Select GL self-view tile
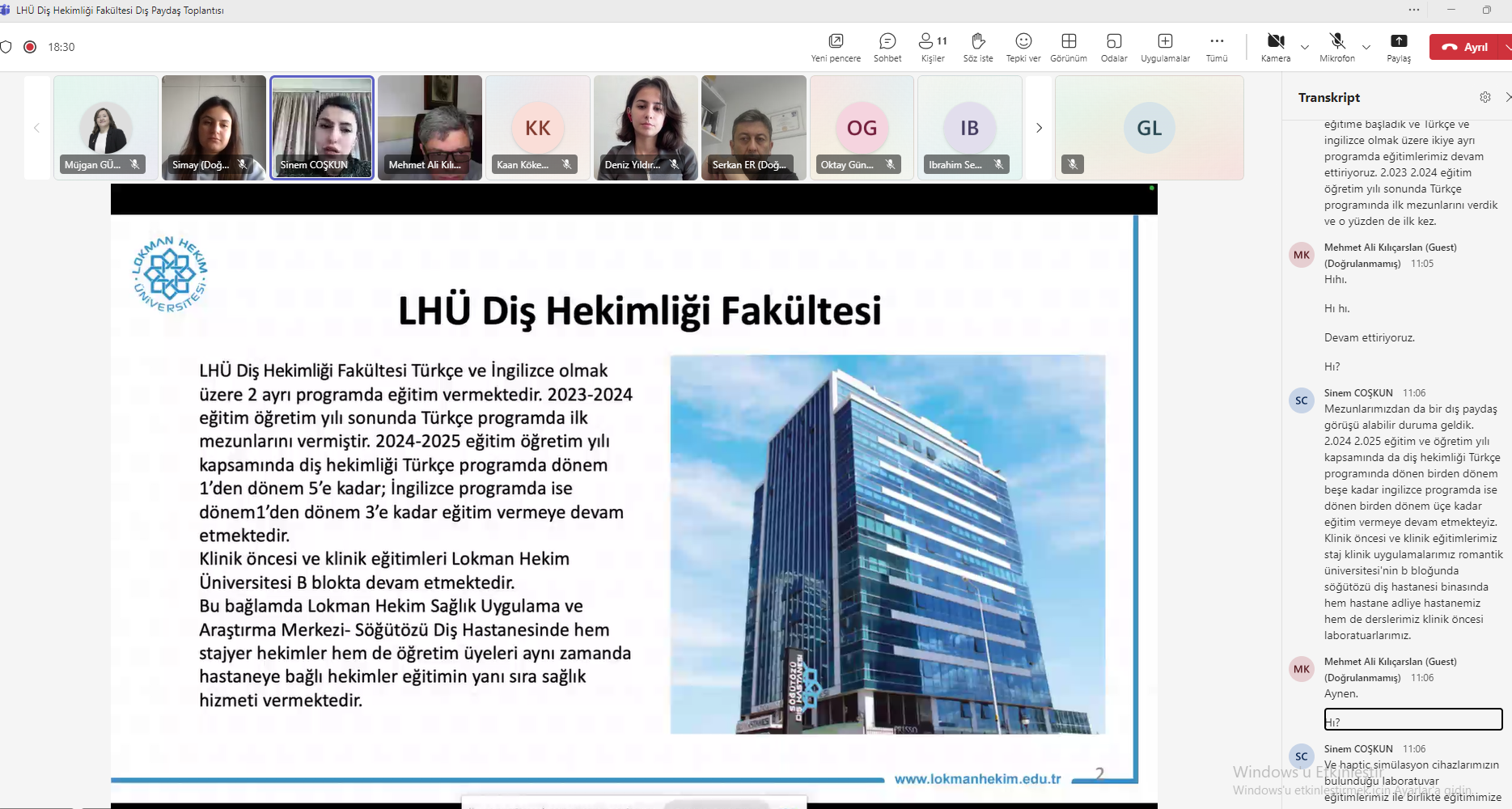 coord(1150,128)
